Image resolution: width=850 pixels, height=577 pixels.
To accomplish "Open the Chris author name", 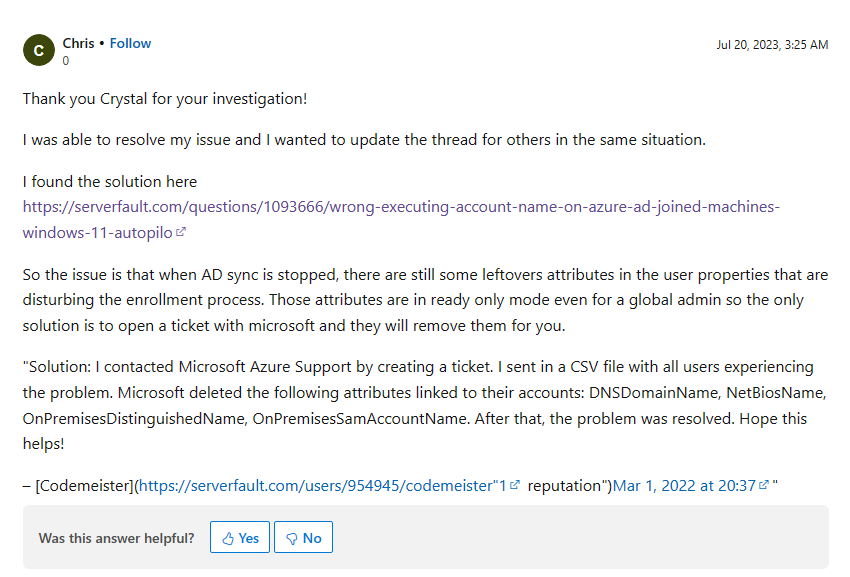I will click(78, 43).
